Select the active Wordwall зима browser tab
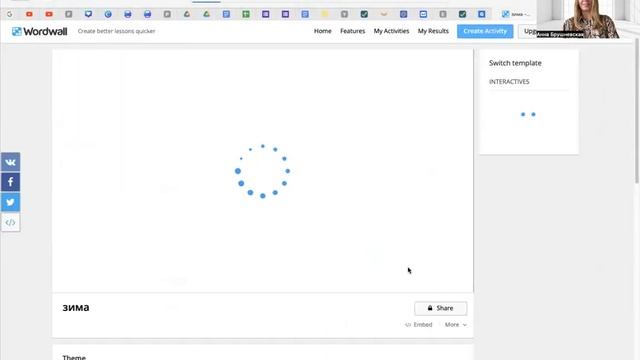 point(516,14)
